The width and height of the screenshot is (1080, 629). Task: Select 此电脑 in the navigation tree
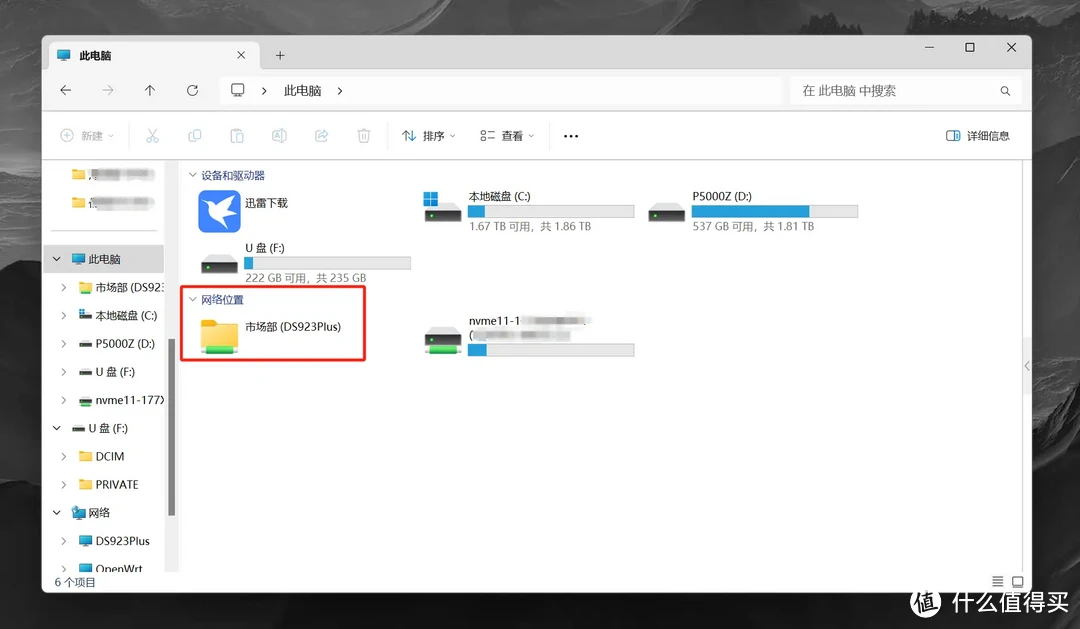point(104,259)
